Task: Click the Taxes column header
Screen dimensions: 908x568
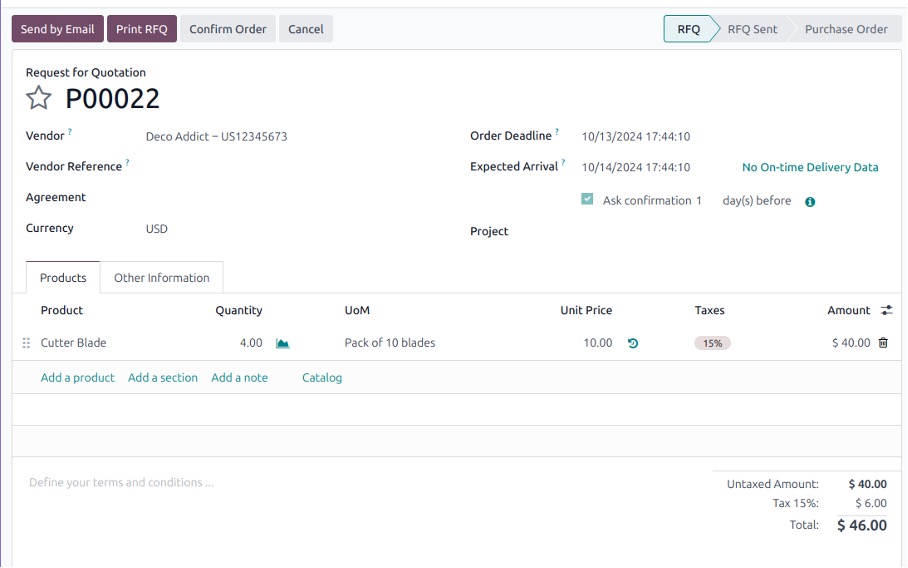Action: pyautogui.click(x=709, y=310)
